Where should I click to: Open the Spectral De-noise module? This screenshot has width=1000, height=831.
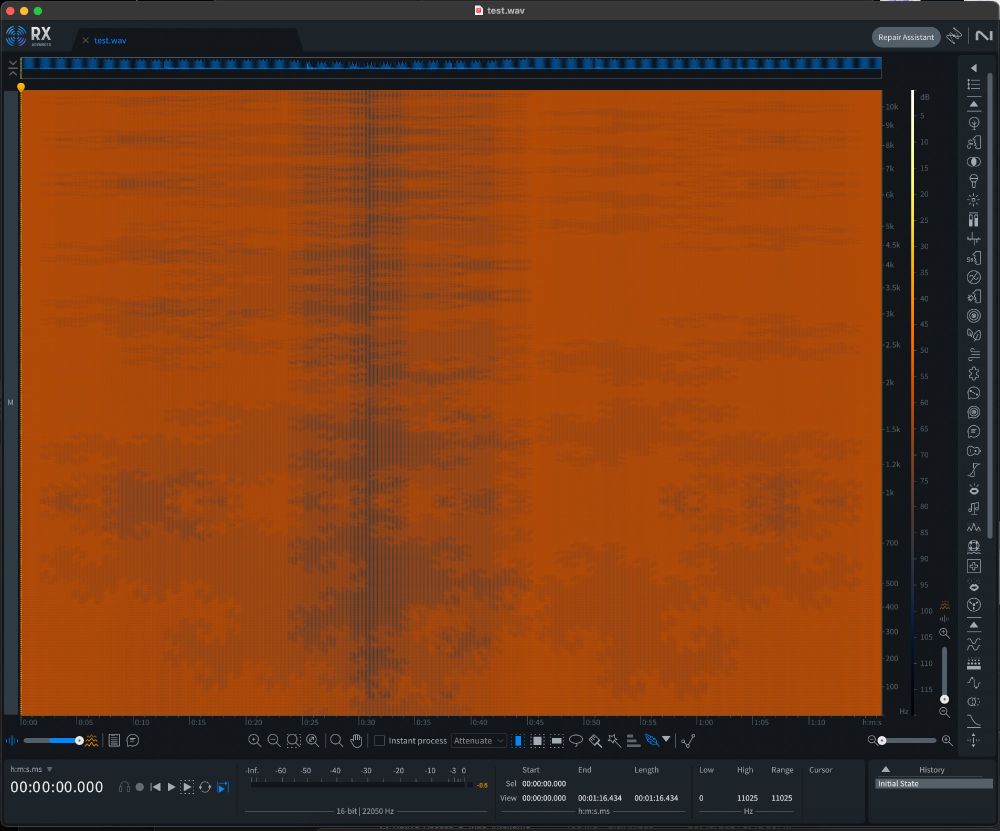click(x=974, y=527)
